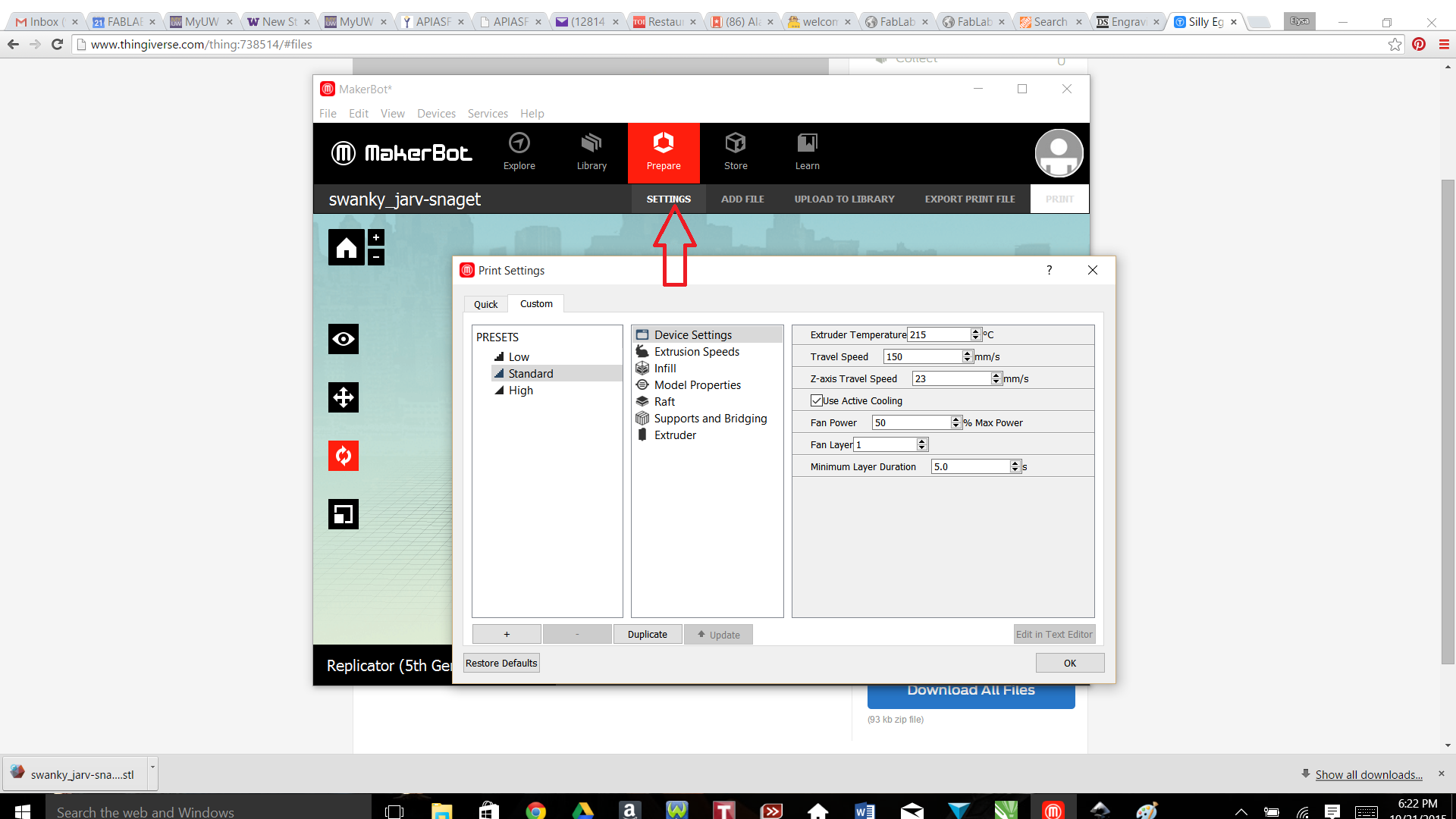The image size is (1456, 819).
Task: Open the Chrome hamburger menu
Action: click(1444, 44)
